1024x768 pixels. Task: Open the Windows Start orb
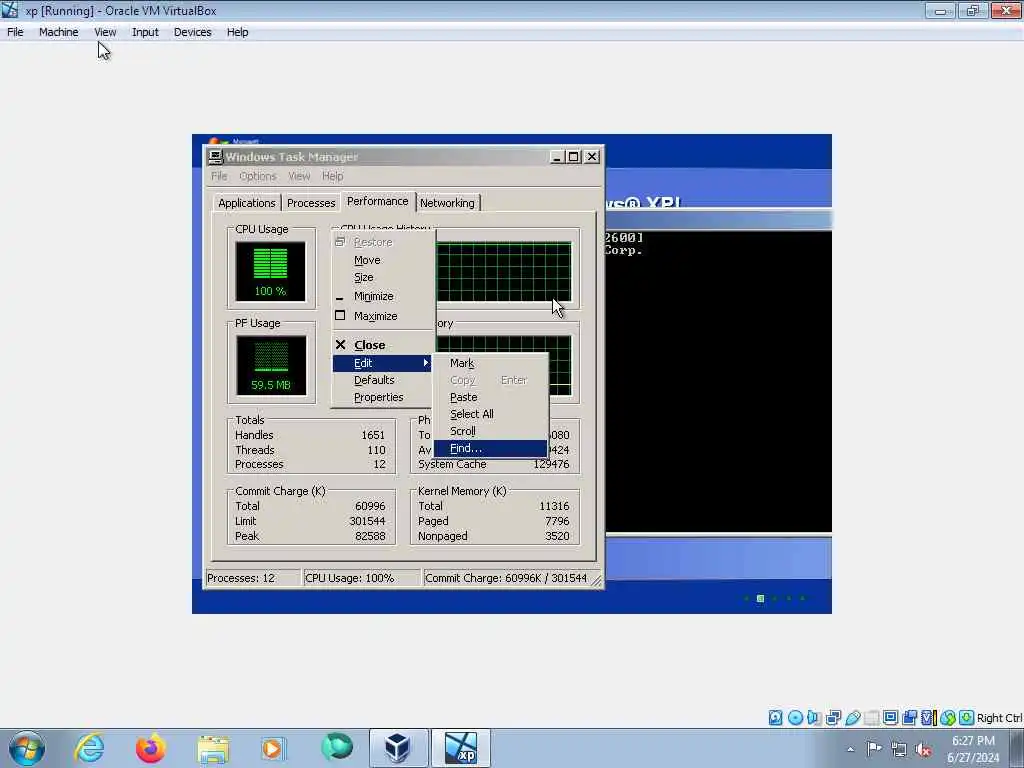click(x=27, y=748)
